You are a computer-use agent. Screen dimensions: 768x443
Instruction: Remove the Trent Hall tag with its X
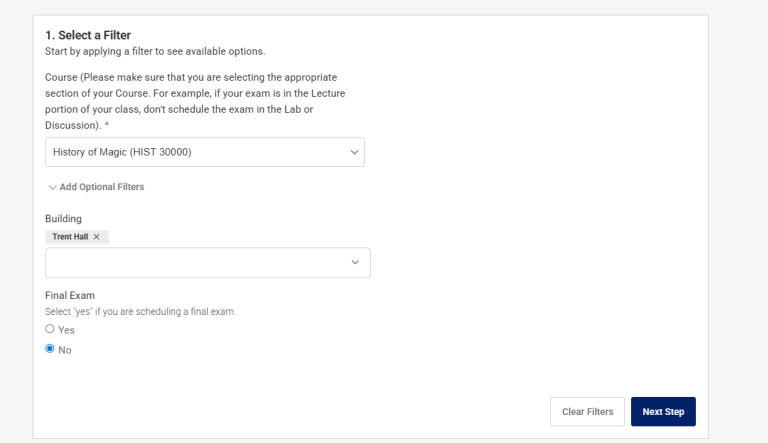(97, 237)
